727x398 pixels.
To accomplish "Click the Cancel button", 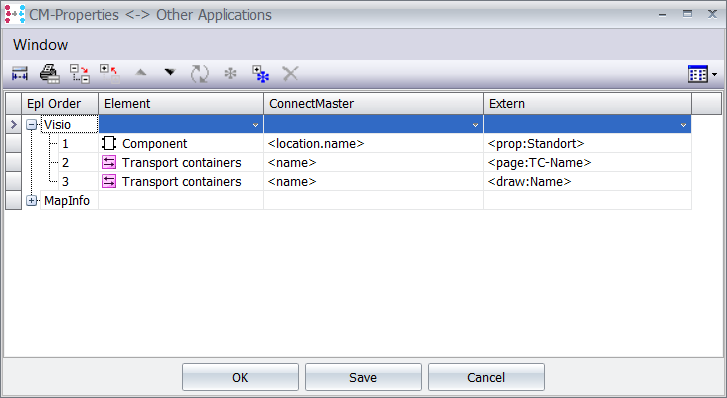I will click(x=486, y=378).
